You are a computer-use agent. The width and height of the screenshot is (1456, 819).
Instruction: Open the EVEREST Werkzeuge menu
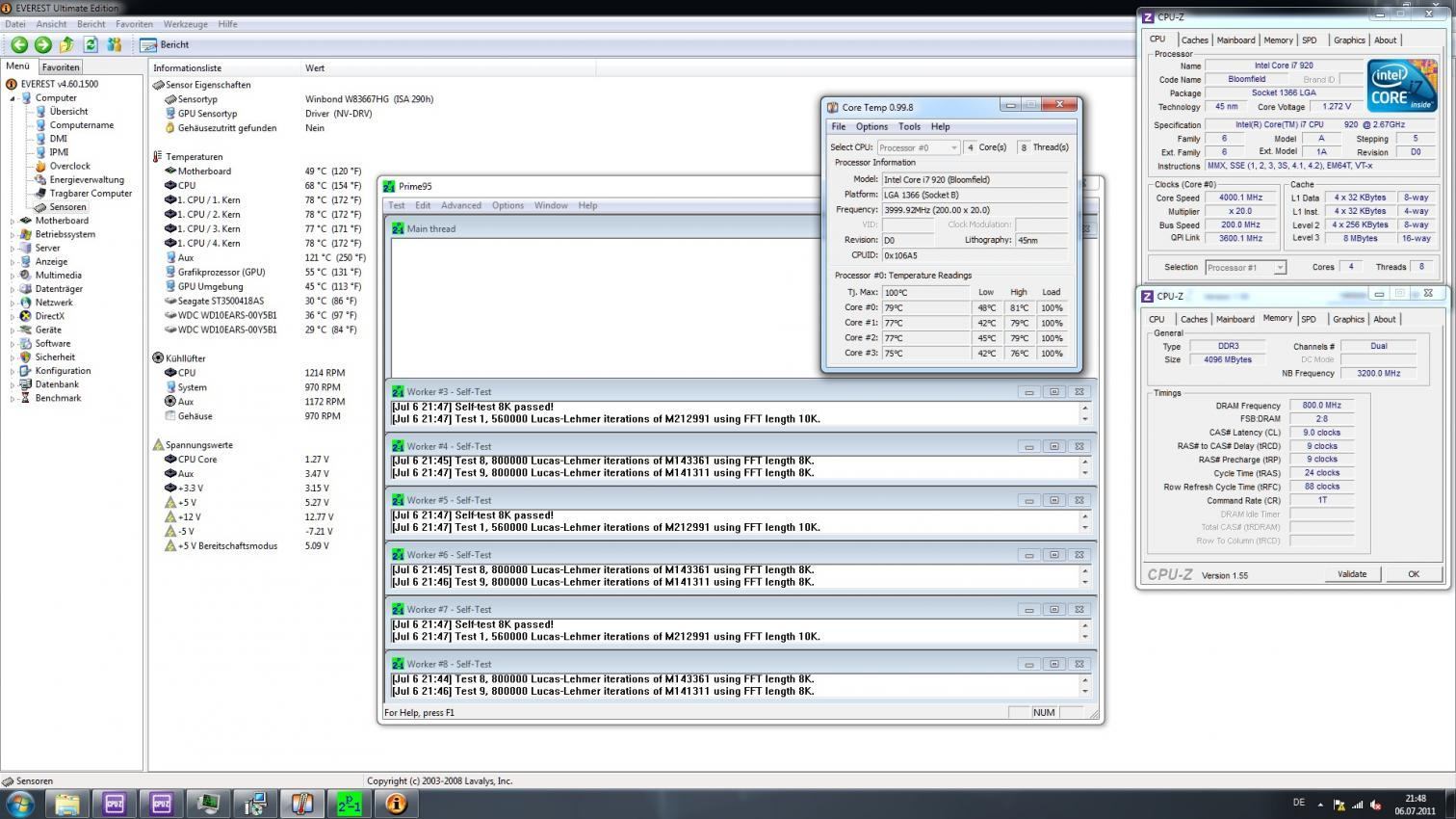pos(186,24)
